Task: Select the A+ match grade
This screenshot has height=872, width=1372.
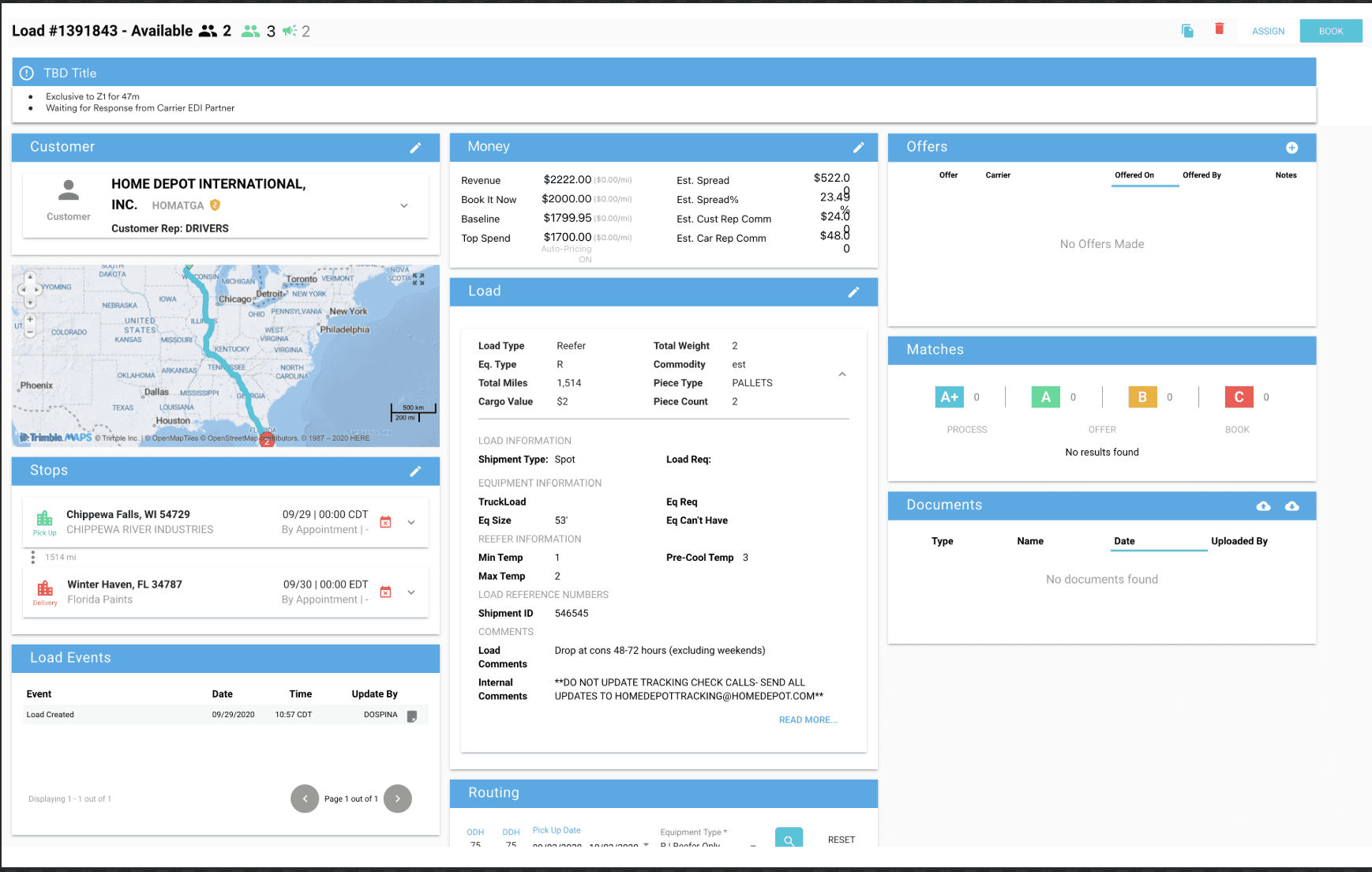Action: click(950, 397)
